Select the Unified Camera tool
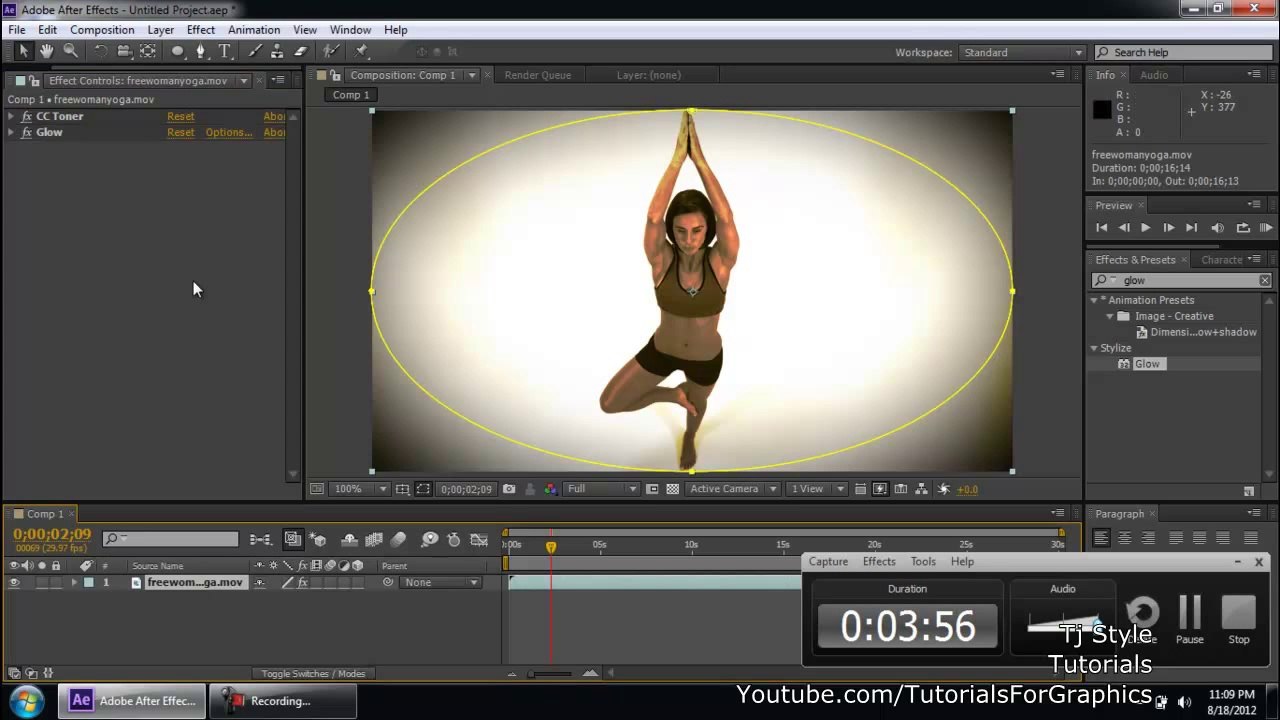The height and width of the screenshot is (720, 1280). tap(124, 51)
